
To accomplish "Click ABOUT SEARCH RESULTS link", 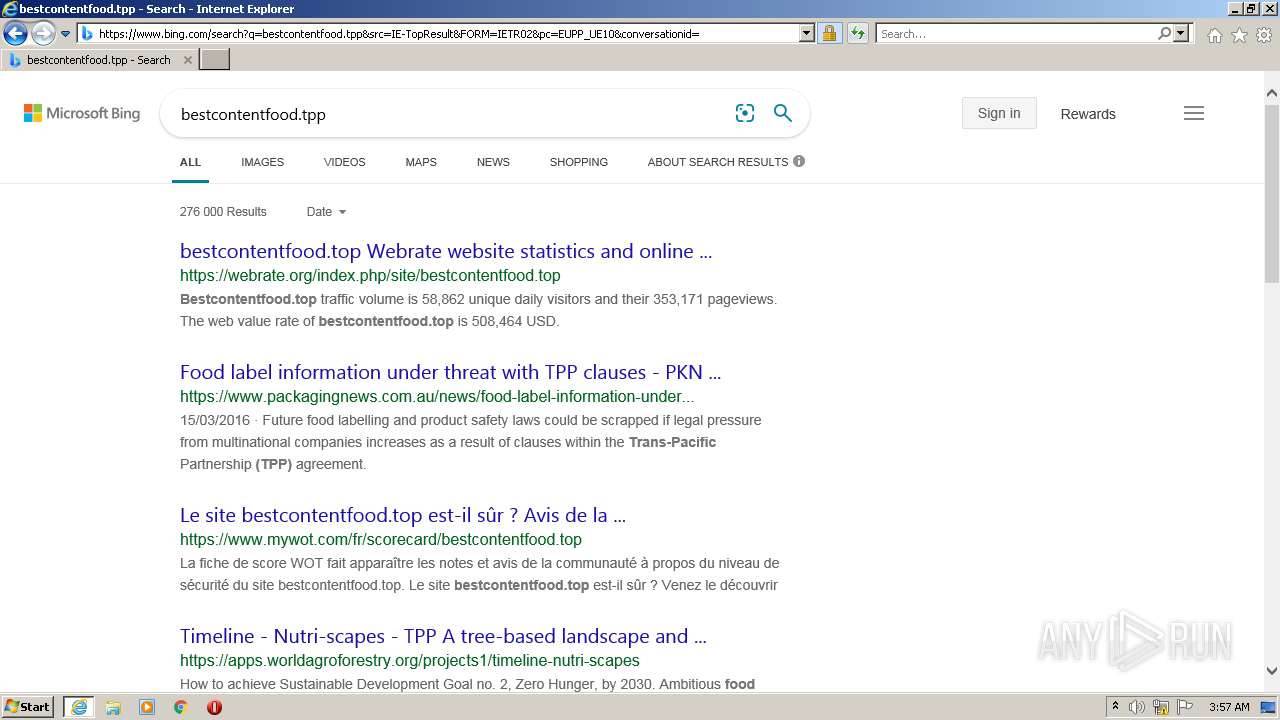I will 718,162.
